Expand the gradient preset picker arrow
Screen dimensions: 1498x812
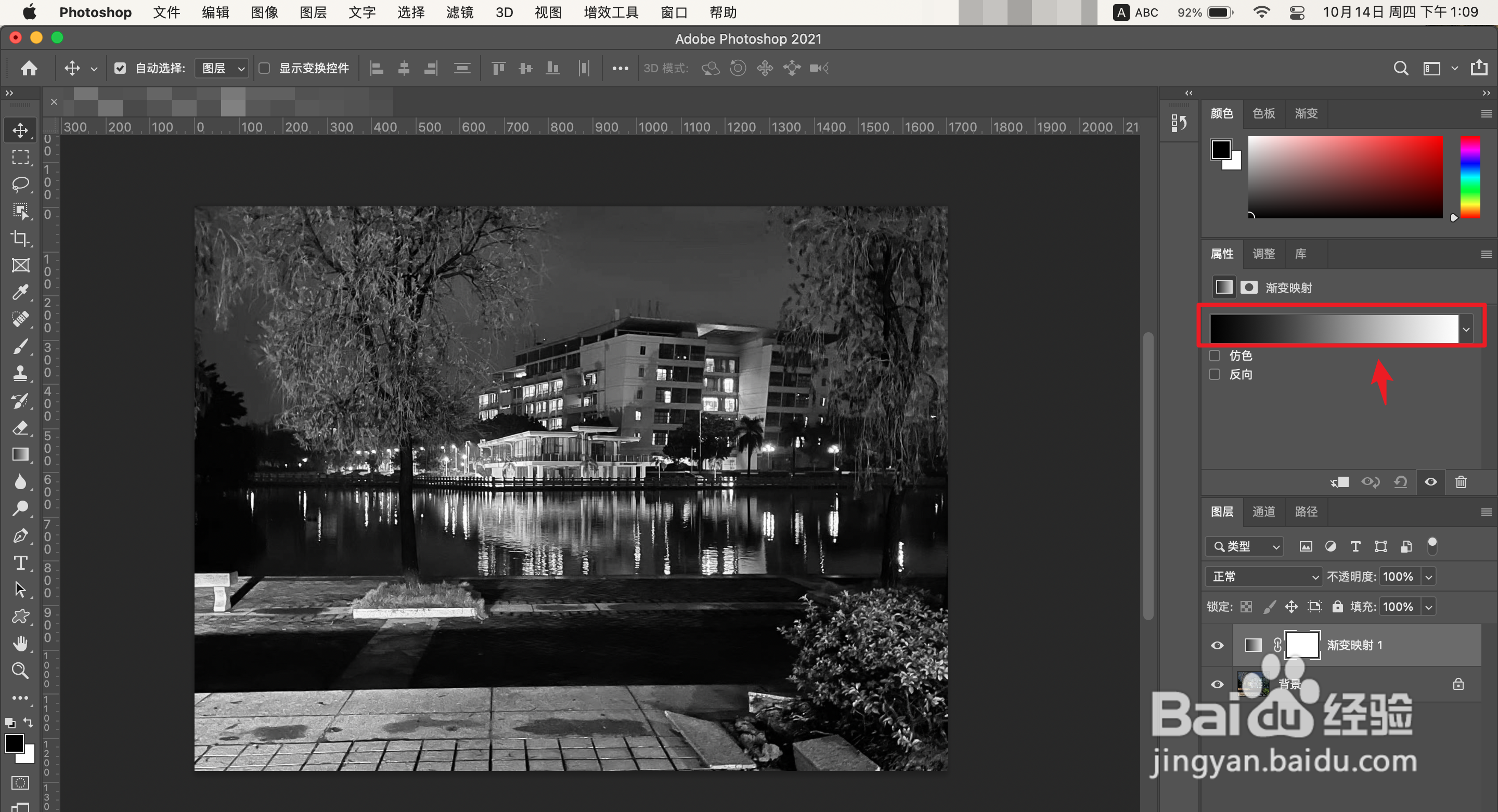(1467, 330)
